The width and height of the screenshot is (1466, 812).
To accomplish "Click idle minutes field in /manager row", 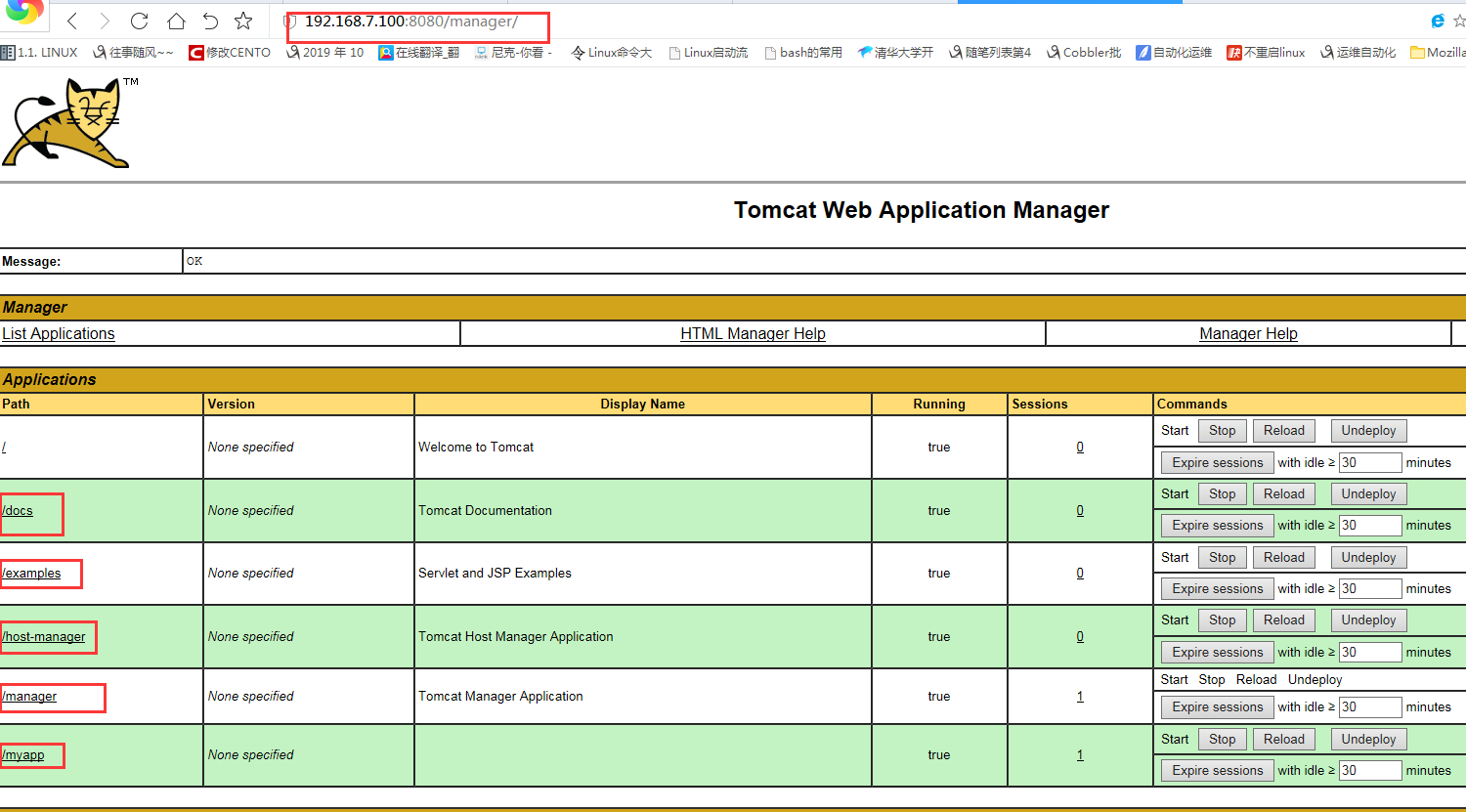I will point(1370,706).
